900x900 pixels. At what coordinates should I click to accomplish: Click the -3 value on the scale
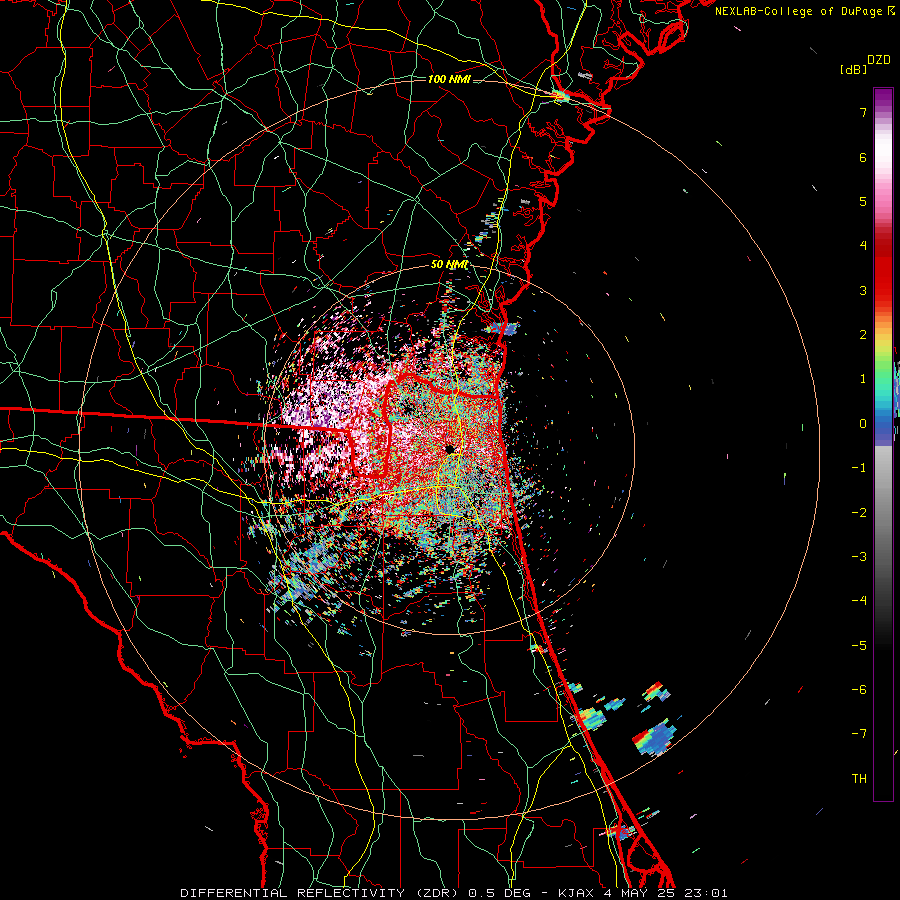[x=859, y=556]
